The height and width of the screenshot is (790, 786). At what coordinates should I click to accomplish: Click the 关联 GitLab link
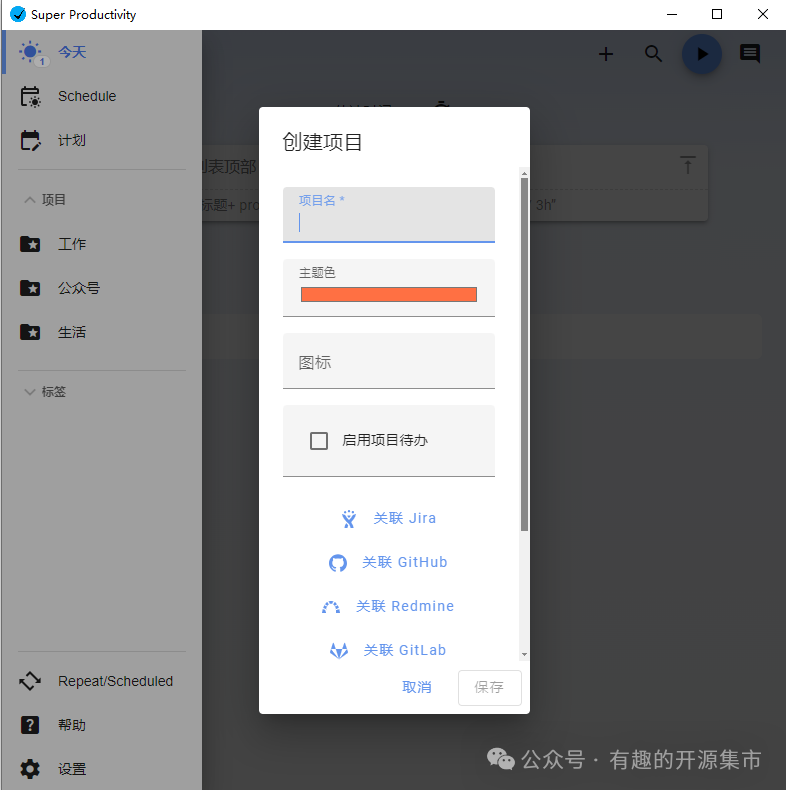[x=405, y=650]
